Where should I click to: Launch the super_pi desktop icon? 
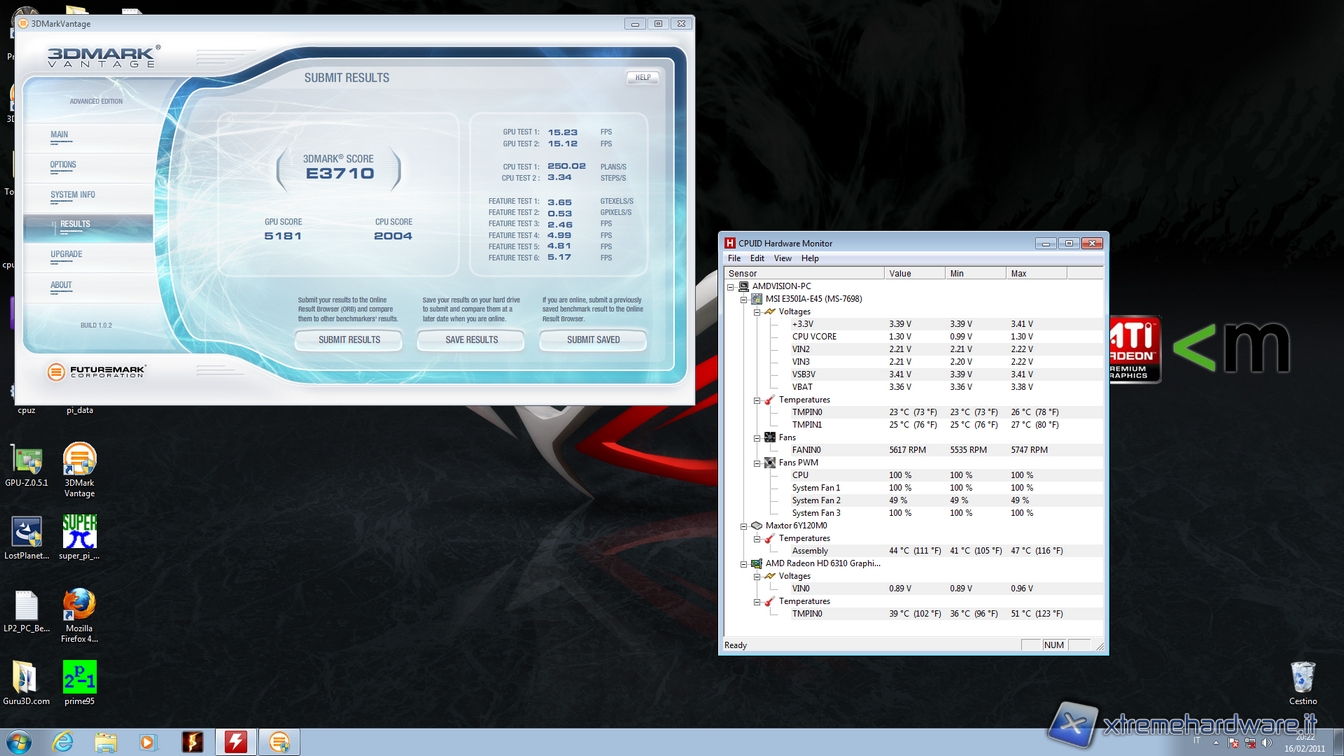(x=79, y=533)
